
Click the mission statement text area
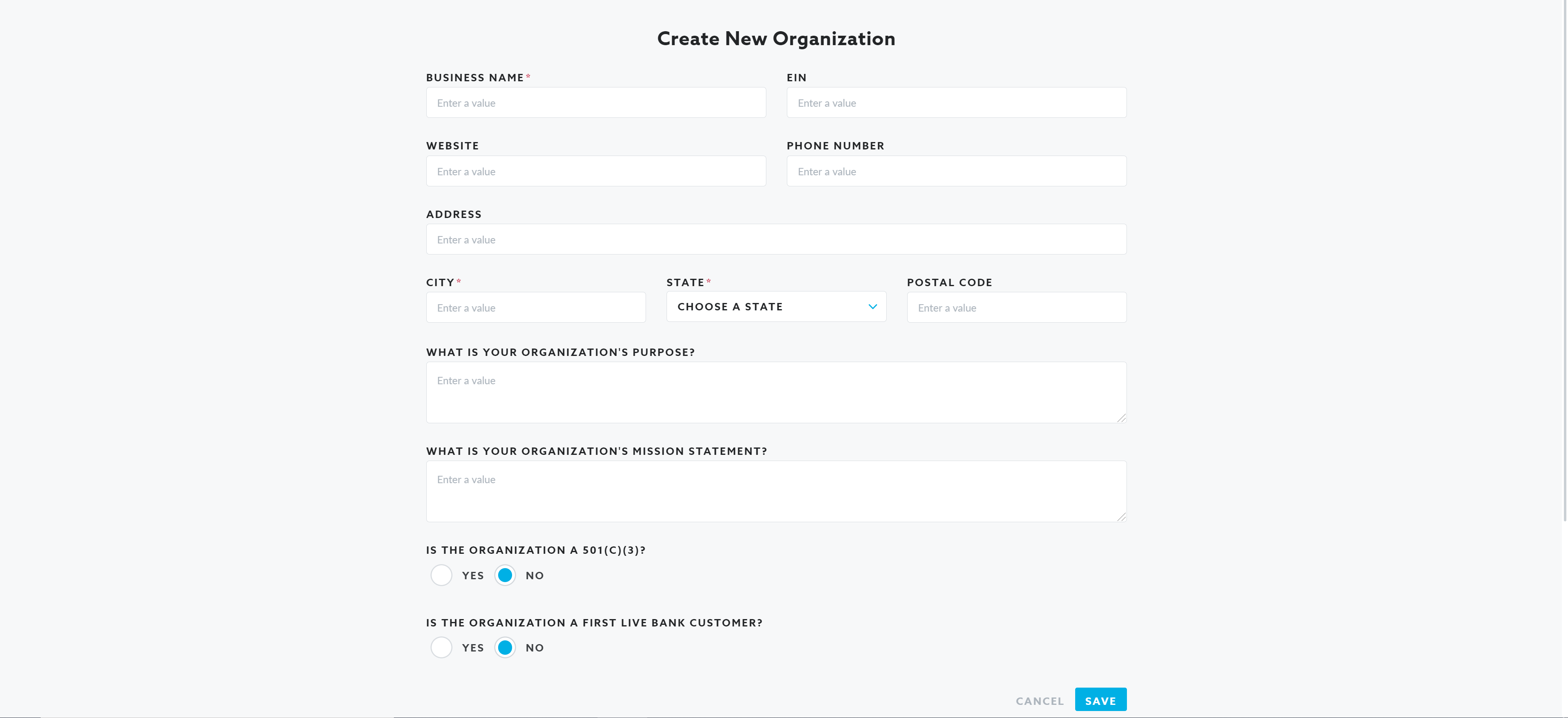pos(775,492)
